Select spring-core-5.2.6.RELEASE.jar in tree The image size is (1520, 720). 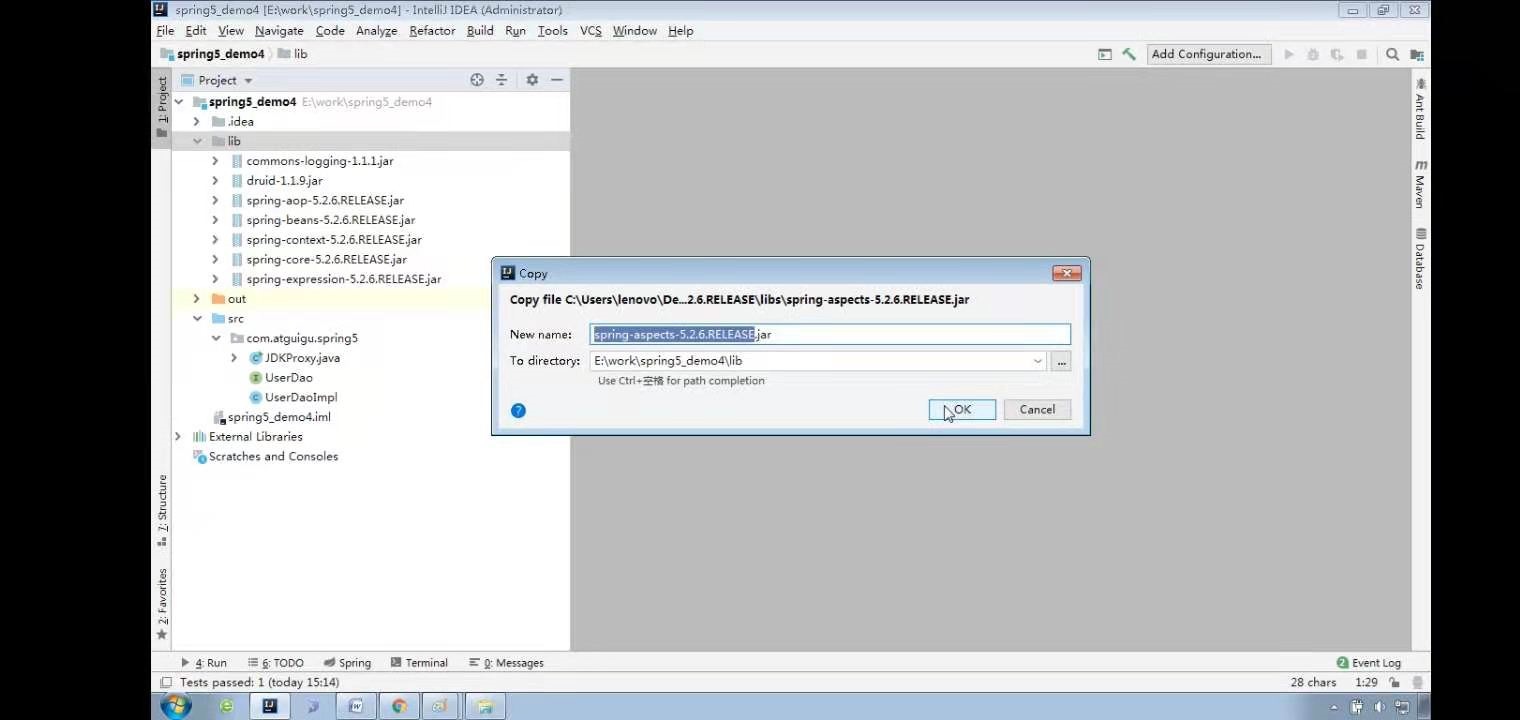pyautogui.click(x=326, y=260)
